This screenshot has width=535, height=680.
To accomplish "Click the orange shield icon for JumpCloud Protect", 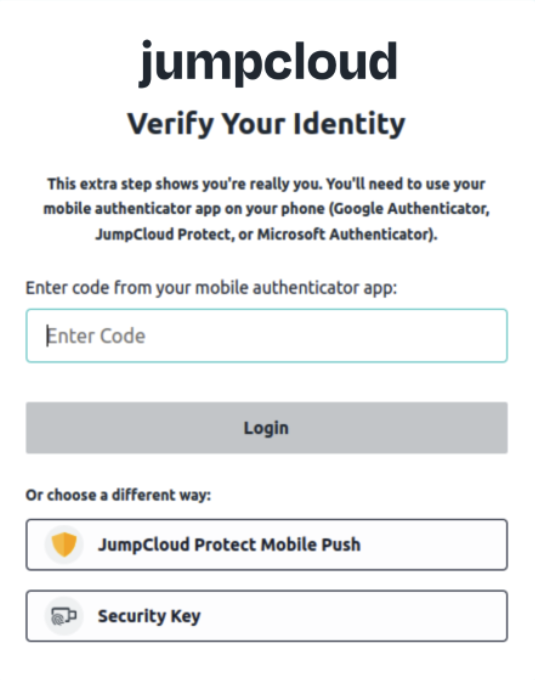I will [64, 544].
